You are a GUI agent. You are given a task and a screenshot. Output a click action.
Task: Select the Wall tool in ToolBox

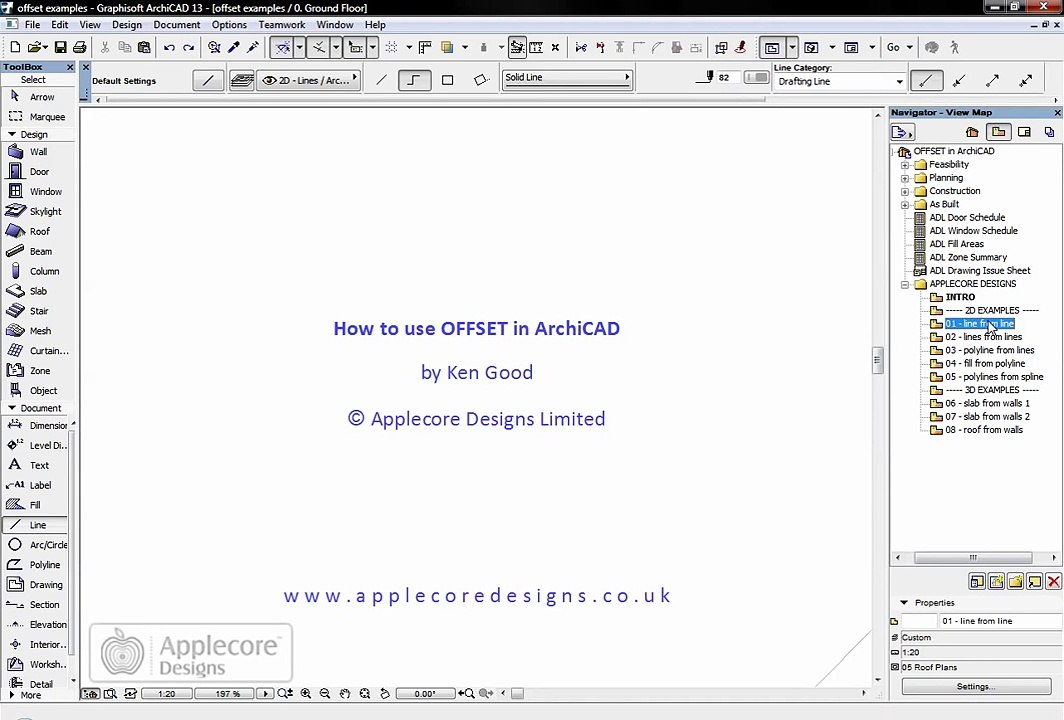[x=37, y=152]
